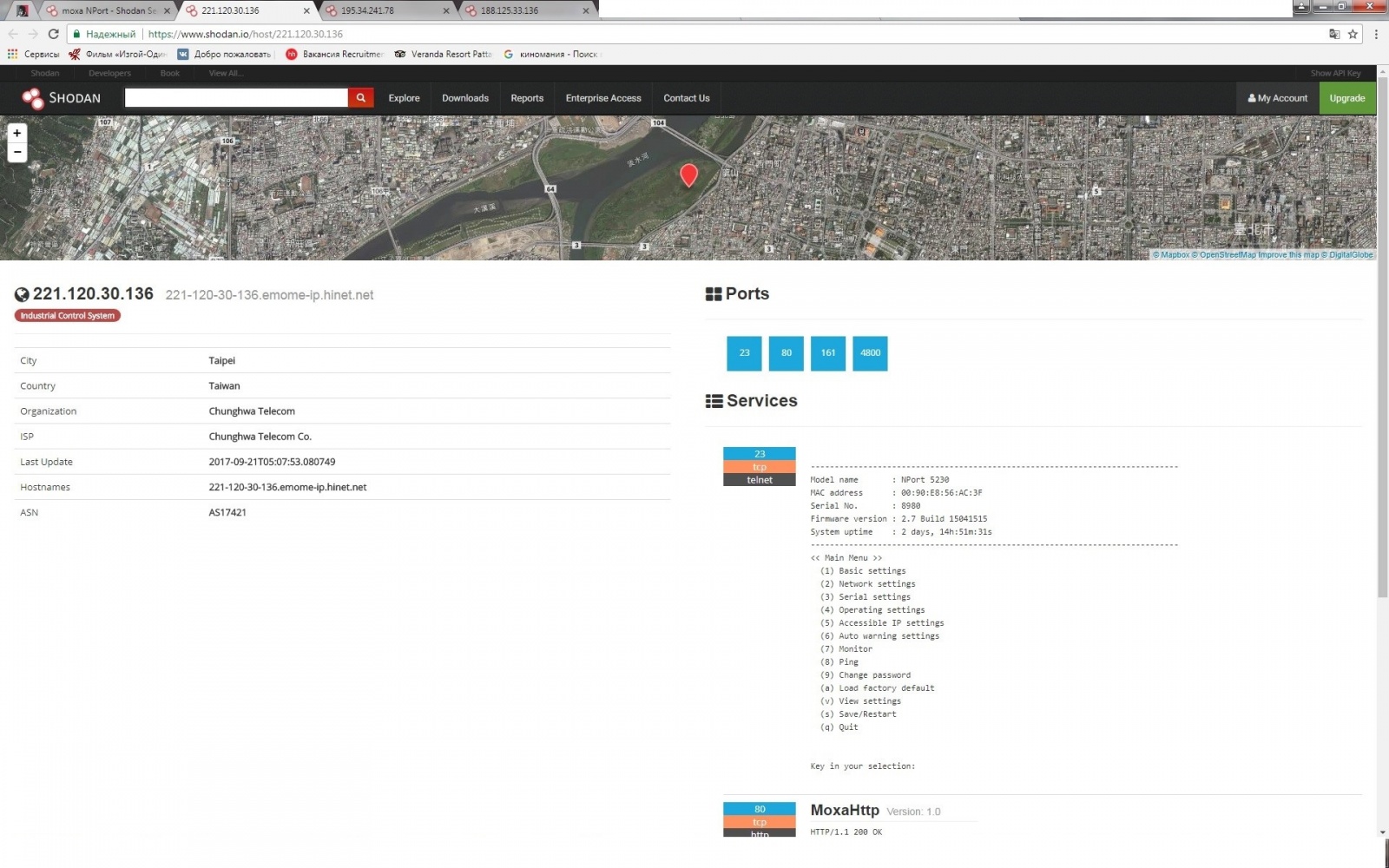Screen dimensions: 1389x868
Task: Open the Вакансия Recruitment bookmark
Action: point(334,54)
